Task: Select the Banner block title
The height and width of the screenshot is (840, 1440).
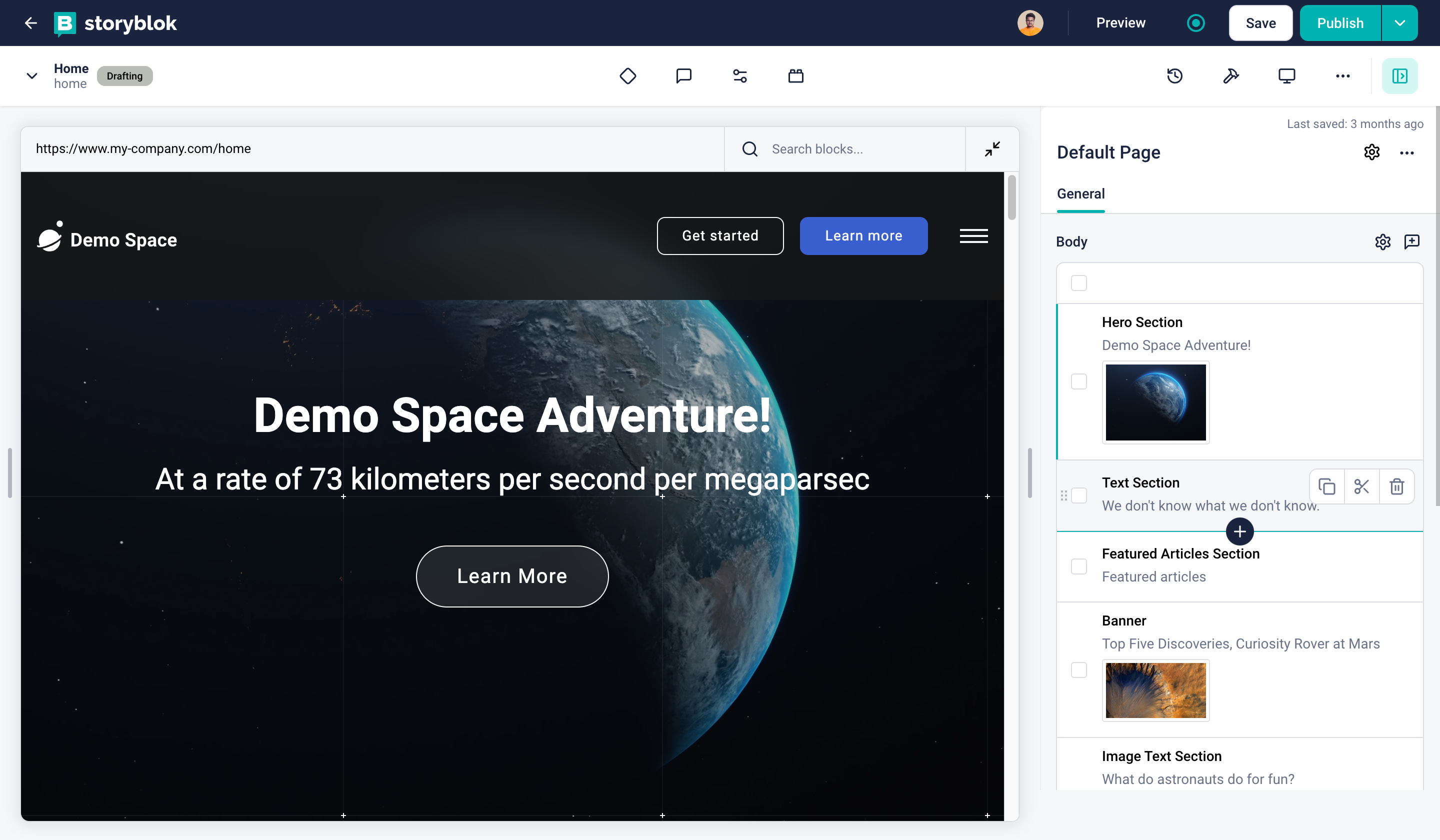Action: [1123, 620]
